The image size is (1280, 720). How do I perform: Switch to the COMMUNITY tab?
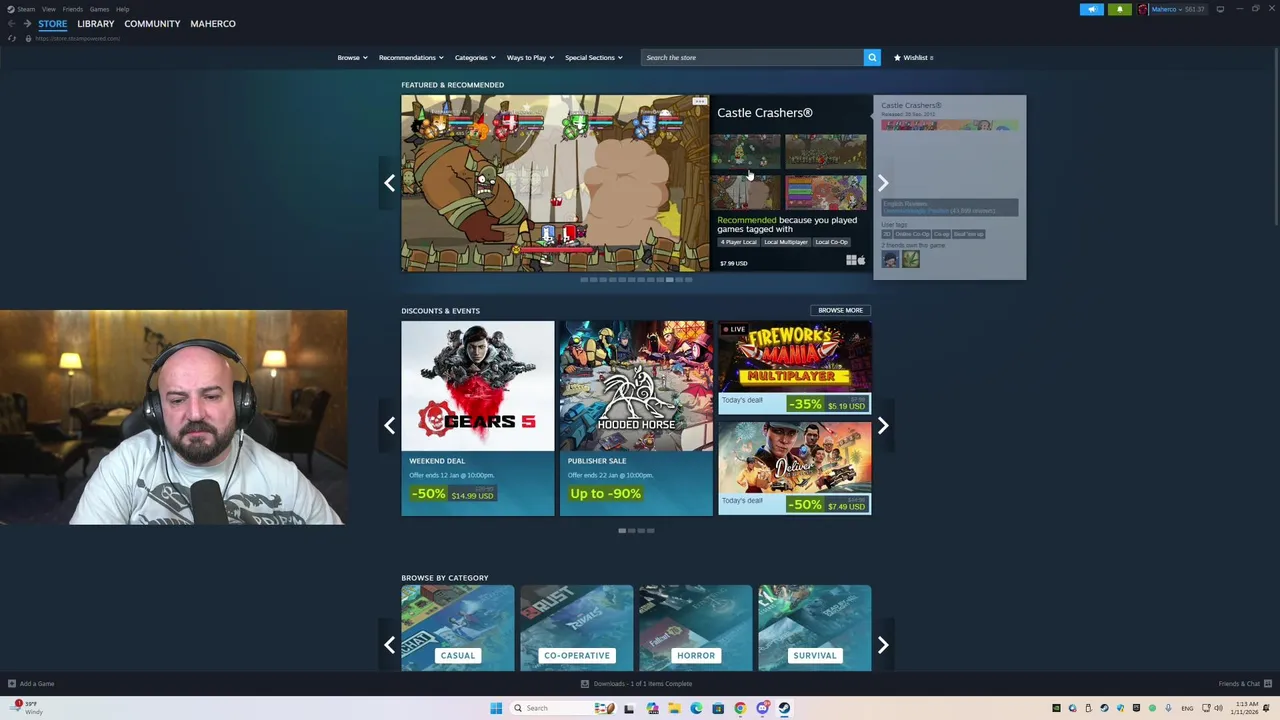[152, 24]
